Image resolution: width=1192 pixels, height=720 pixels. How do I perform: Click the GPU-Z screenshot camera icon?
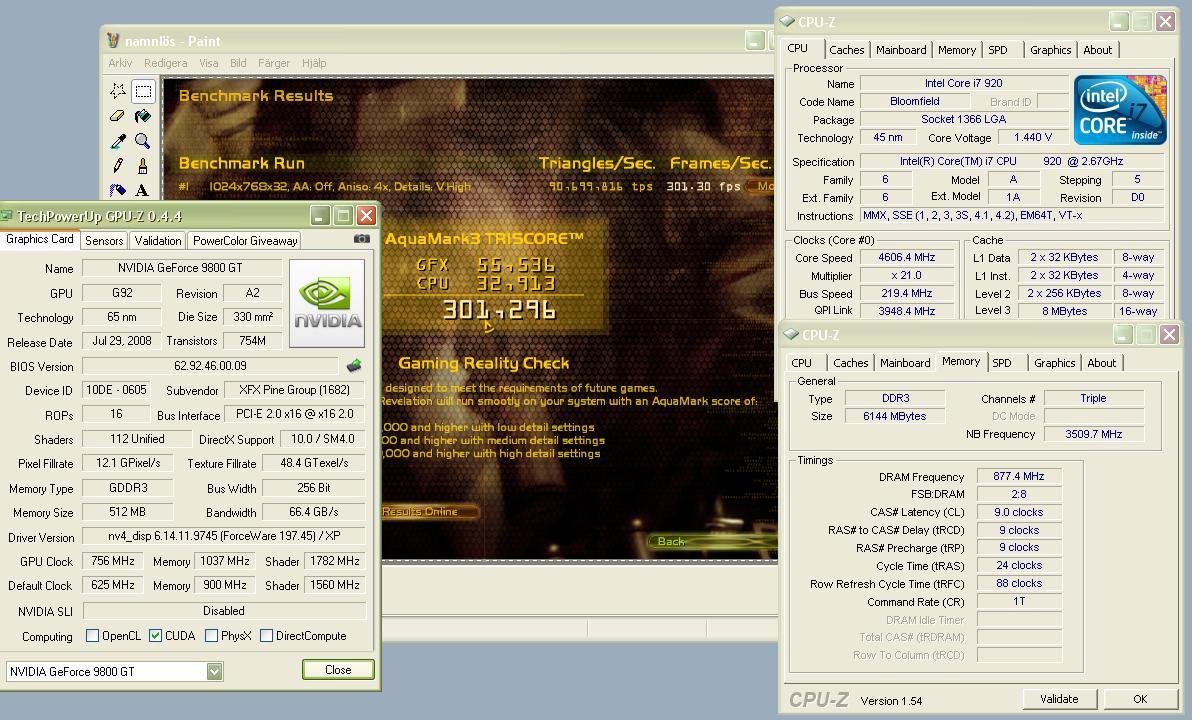(x=362, y=239)
